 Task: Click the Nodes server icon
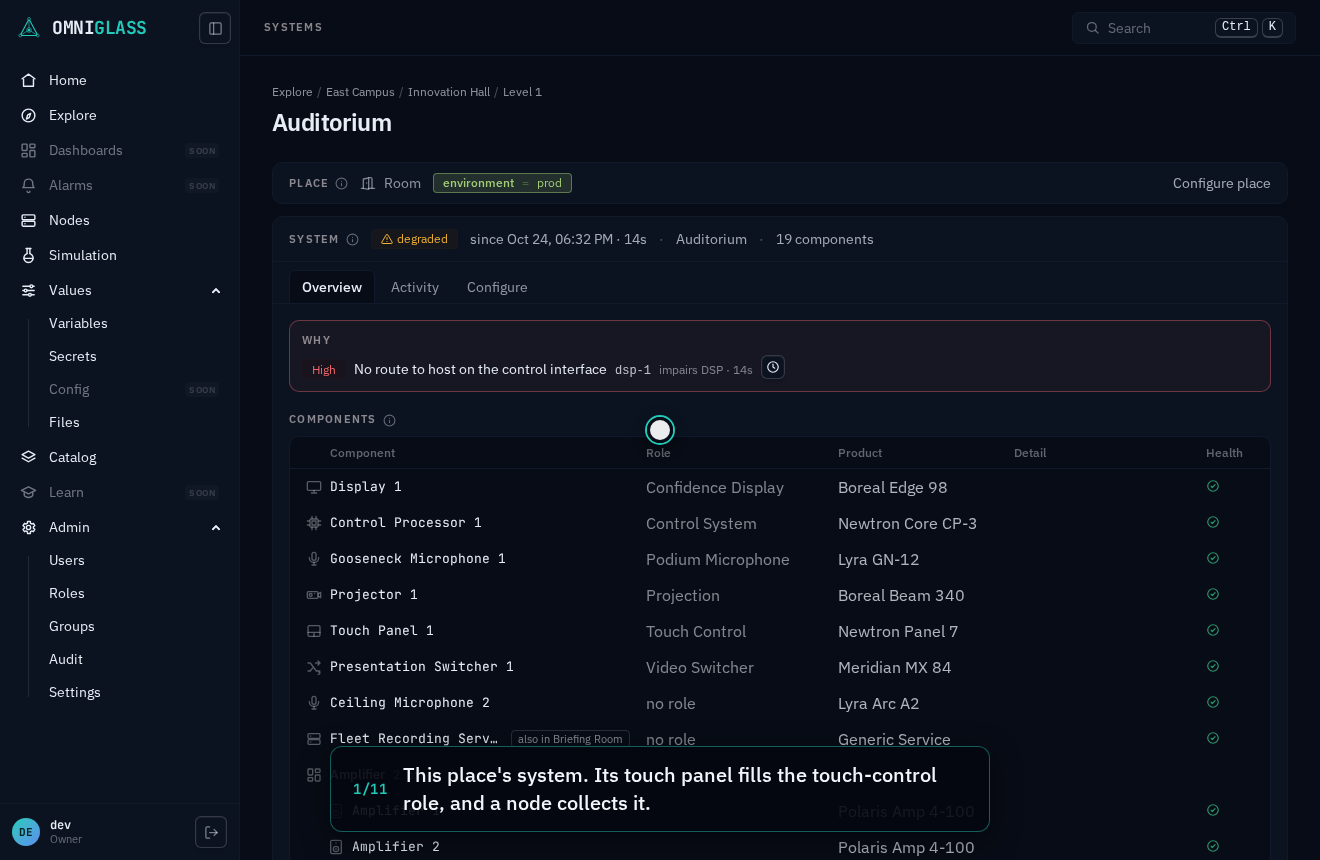(29, 220)
